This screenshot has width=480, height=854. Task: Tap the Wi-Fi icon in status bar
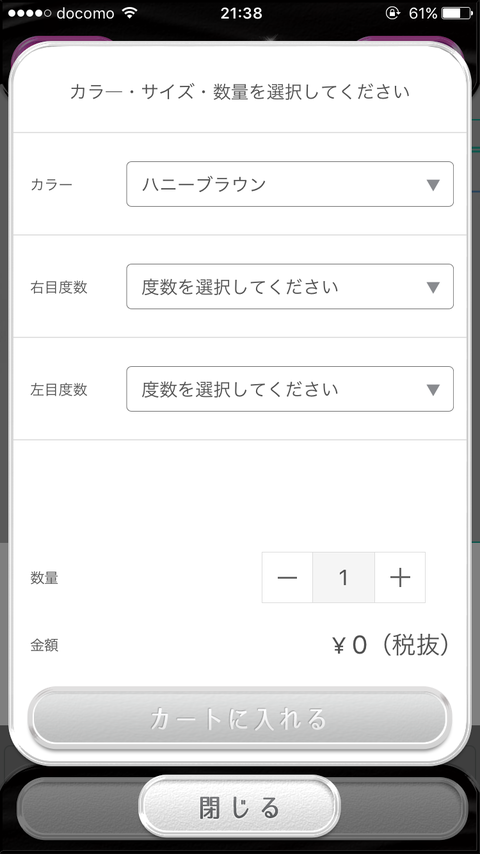[x=130, y=13]
